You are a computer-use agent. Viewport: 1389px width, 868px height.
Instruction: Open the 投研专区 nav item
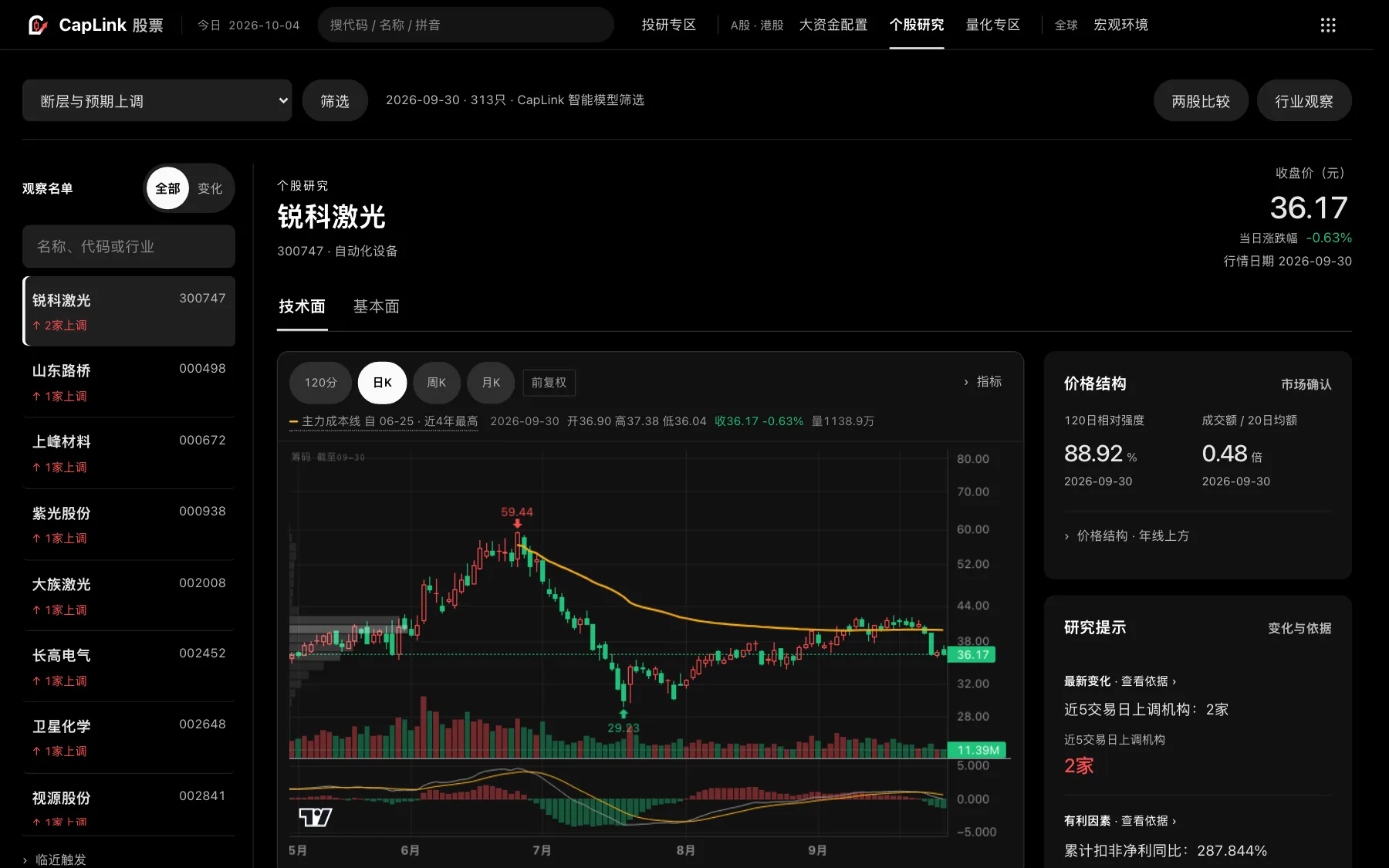[669, 25]
